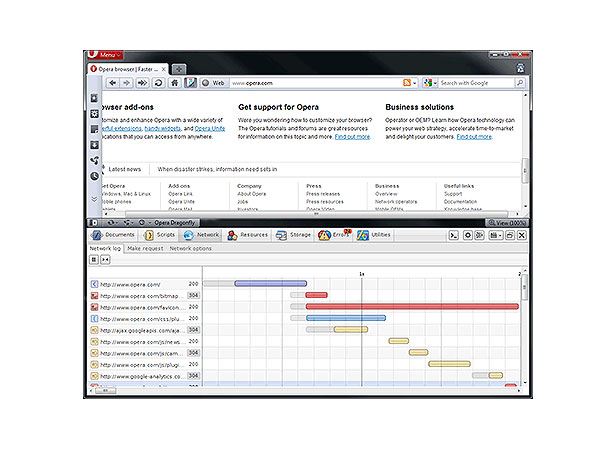
Task: Expand more sidebar panels double chevron
Action: [94, 199]
